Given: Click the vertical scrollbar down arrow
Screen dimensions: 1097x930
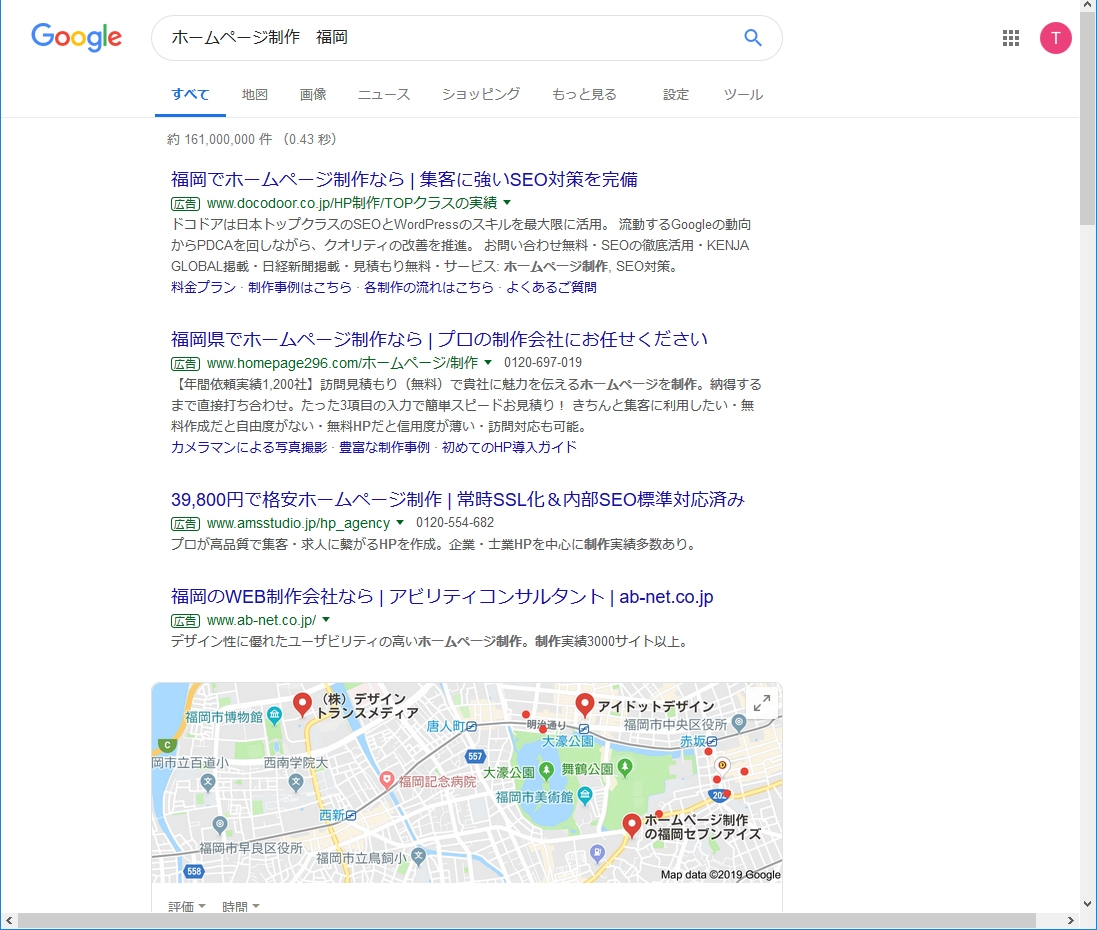Looking at the screenshot, I should [x=1088, y=903].
